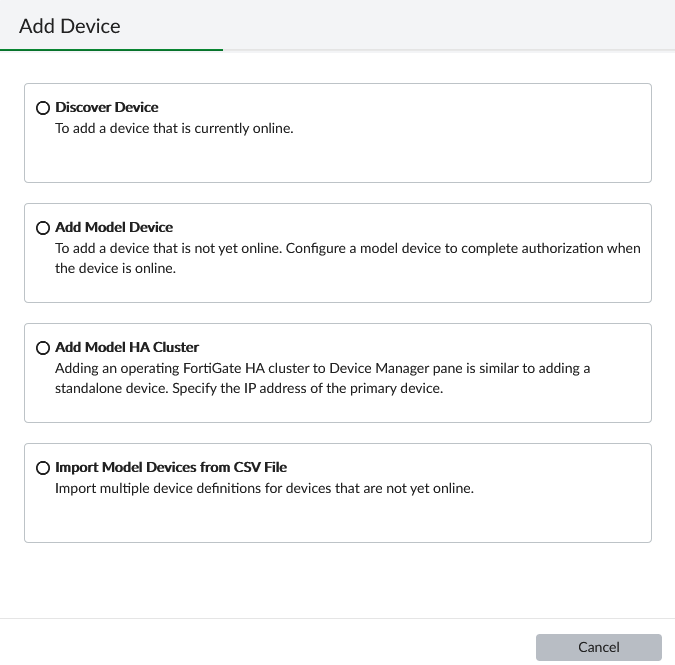Click the "Add Model Device" option label

point(114,228)
